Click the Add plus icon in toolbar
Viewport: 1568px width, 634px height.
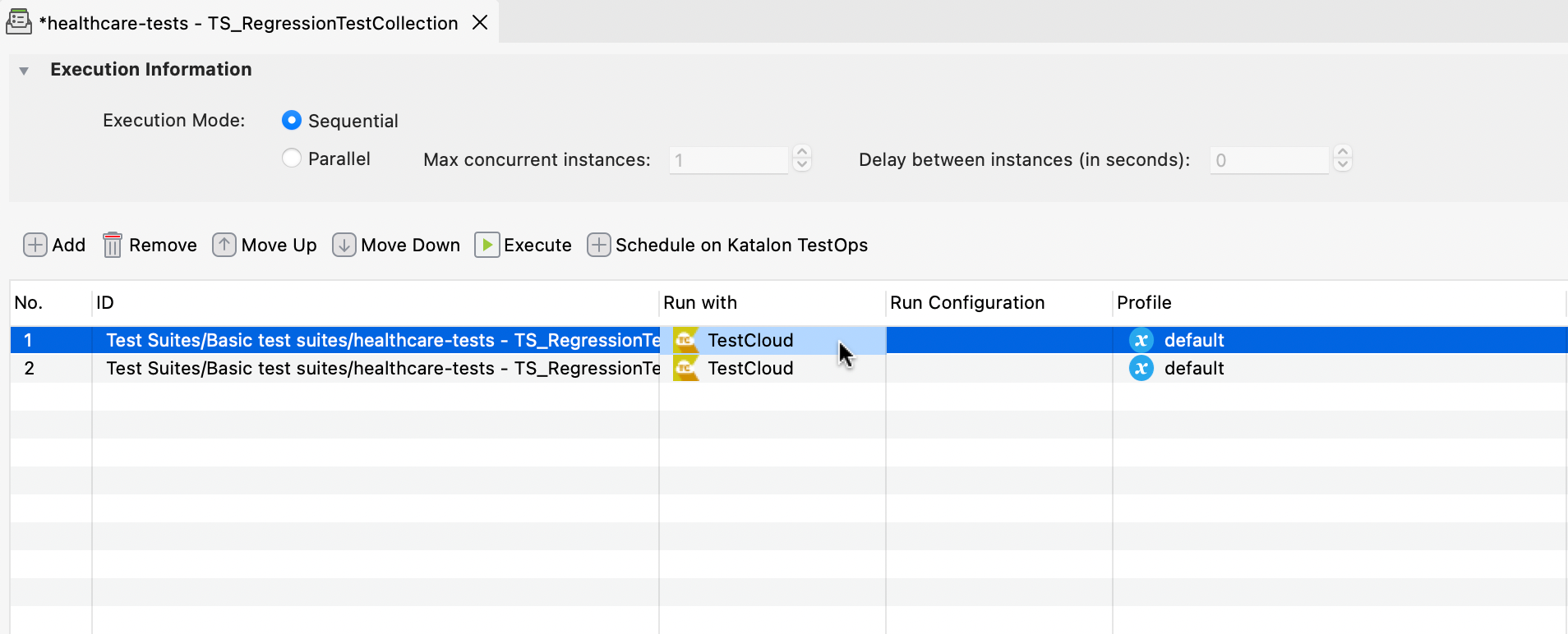coord(35,246)
